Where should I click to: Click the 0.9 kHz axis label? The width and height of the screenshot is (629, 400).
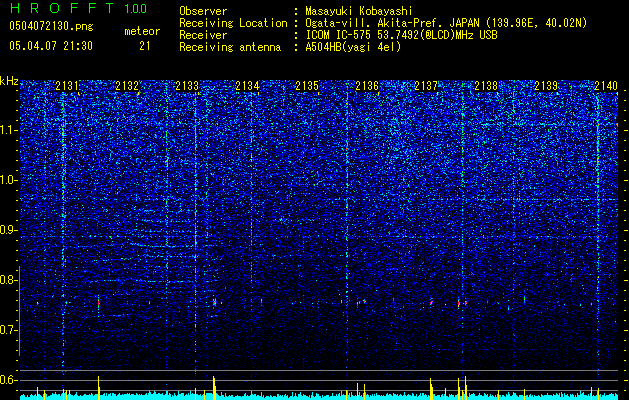(x=9, y=230)
